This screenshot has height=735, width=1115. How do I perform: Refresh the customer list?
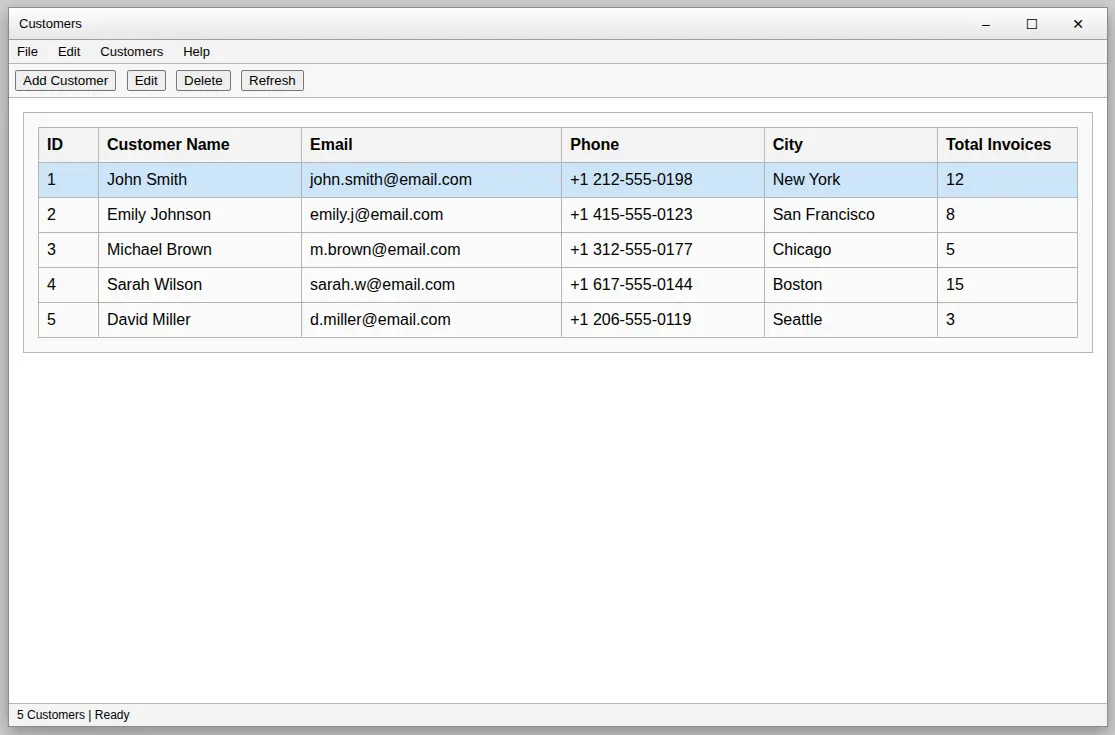[272, 81]
